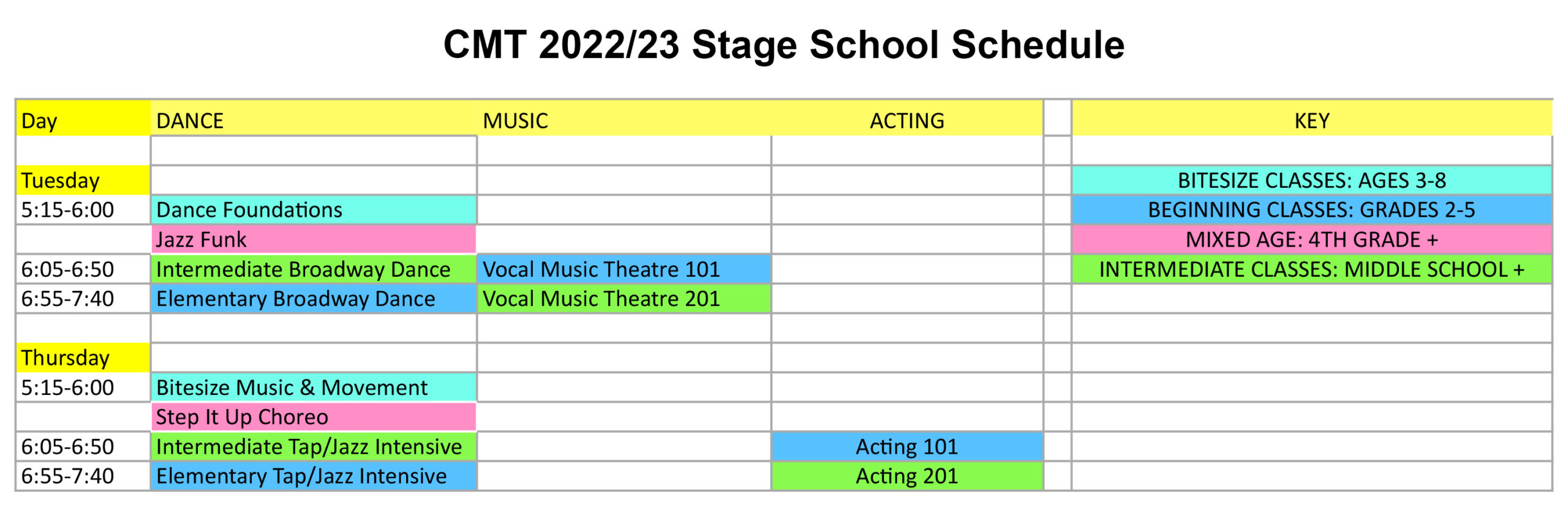This screenshot has width=1568, height=510.
Task: Select Step It Up Choreo cell
Action: click(x=314, y=417)
